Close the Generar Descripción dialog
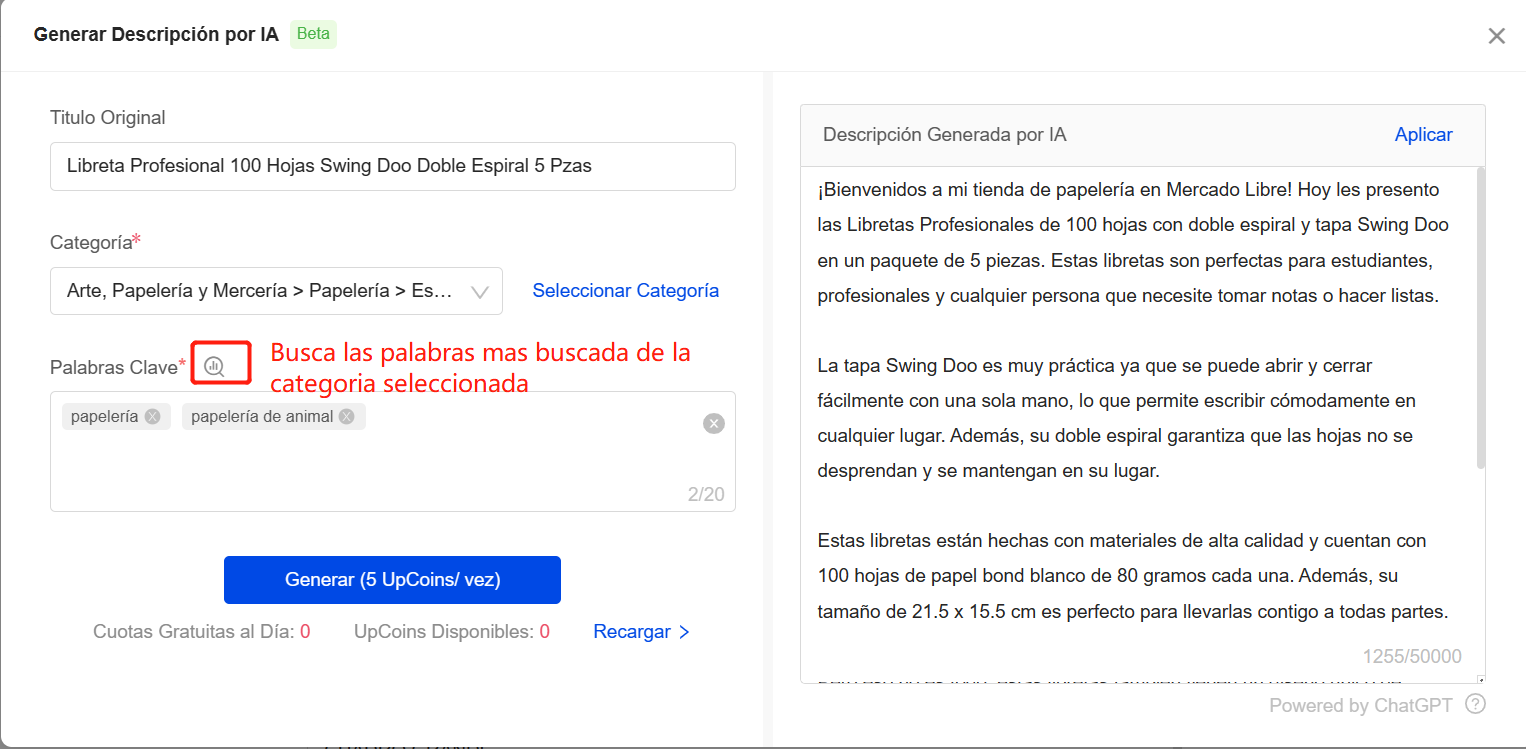Screen dimensions: 1526x749 (x=1497, y=36)
